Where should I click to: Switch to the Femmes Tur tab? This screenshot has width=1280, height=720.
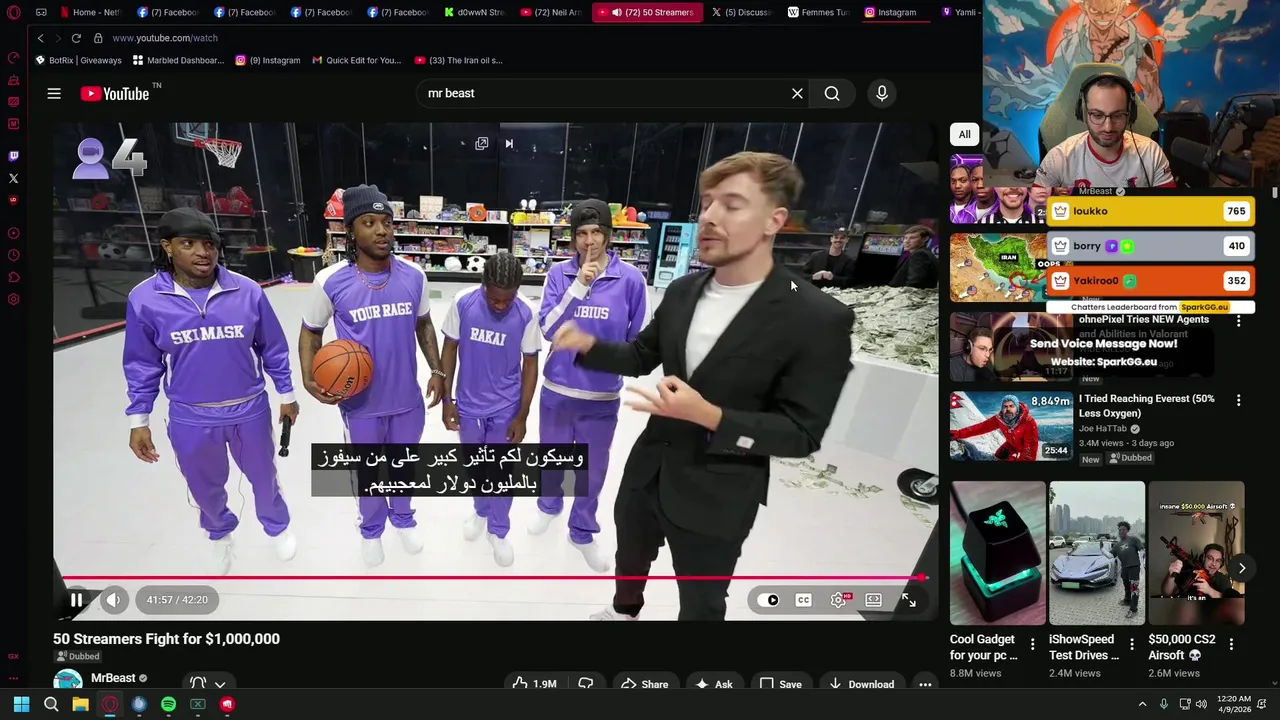817,12
